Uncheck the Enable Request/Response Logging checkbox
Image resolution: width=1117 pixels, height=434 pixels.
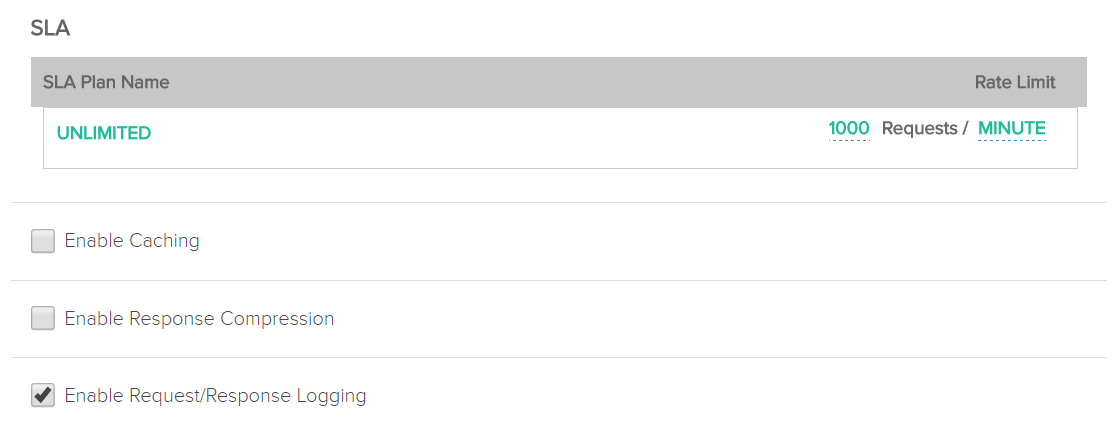[43, 396]
